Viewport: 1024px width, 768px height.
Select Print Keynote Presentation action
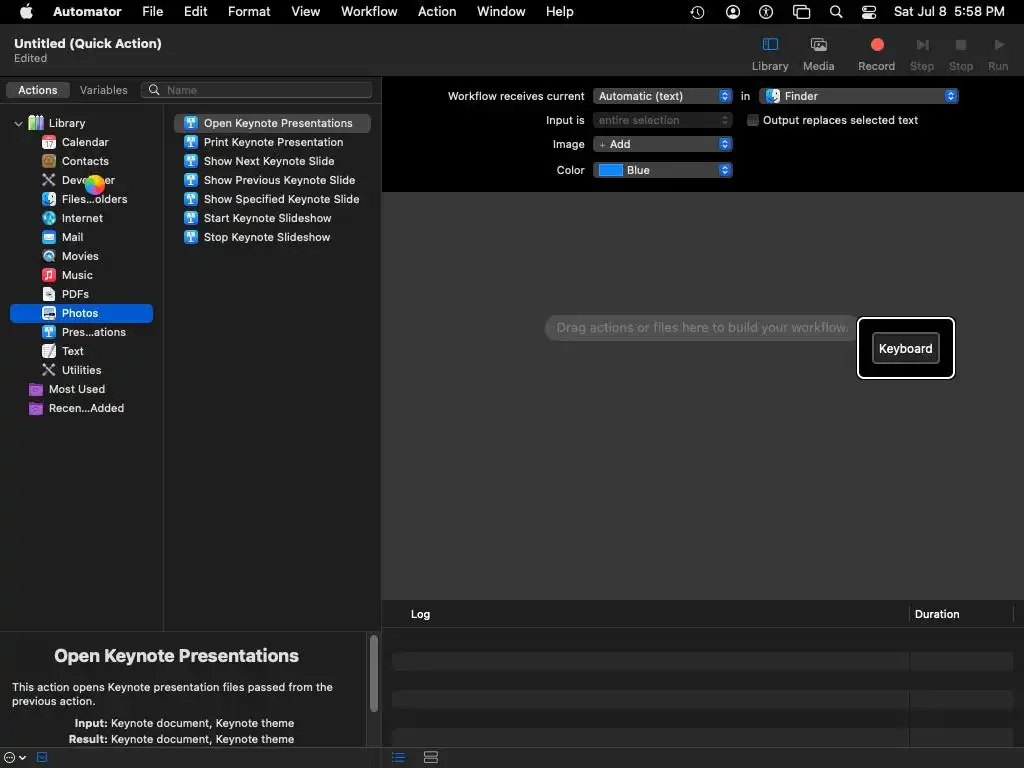(x=272, y=142)
